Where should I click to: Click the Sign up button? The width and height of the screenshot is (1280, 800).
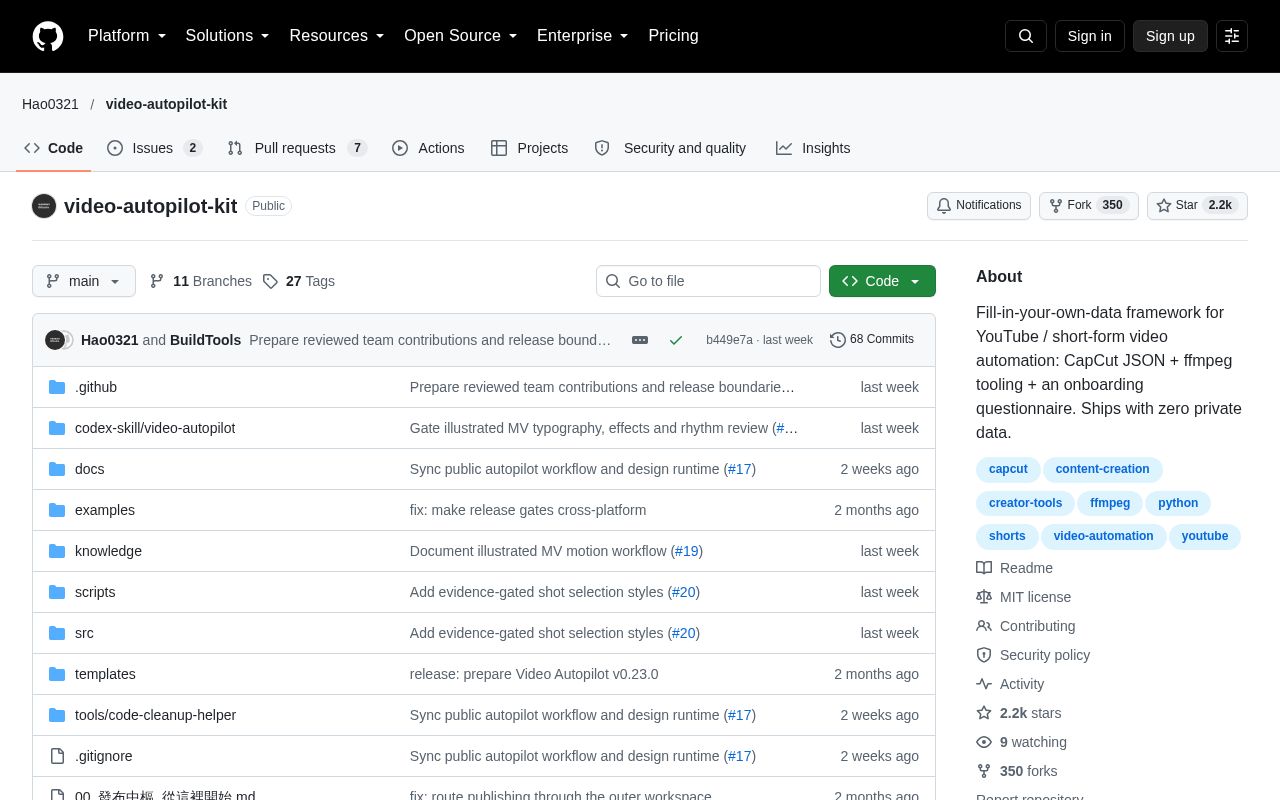point(1170,36)
